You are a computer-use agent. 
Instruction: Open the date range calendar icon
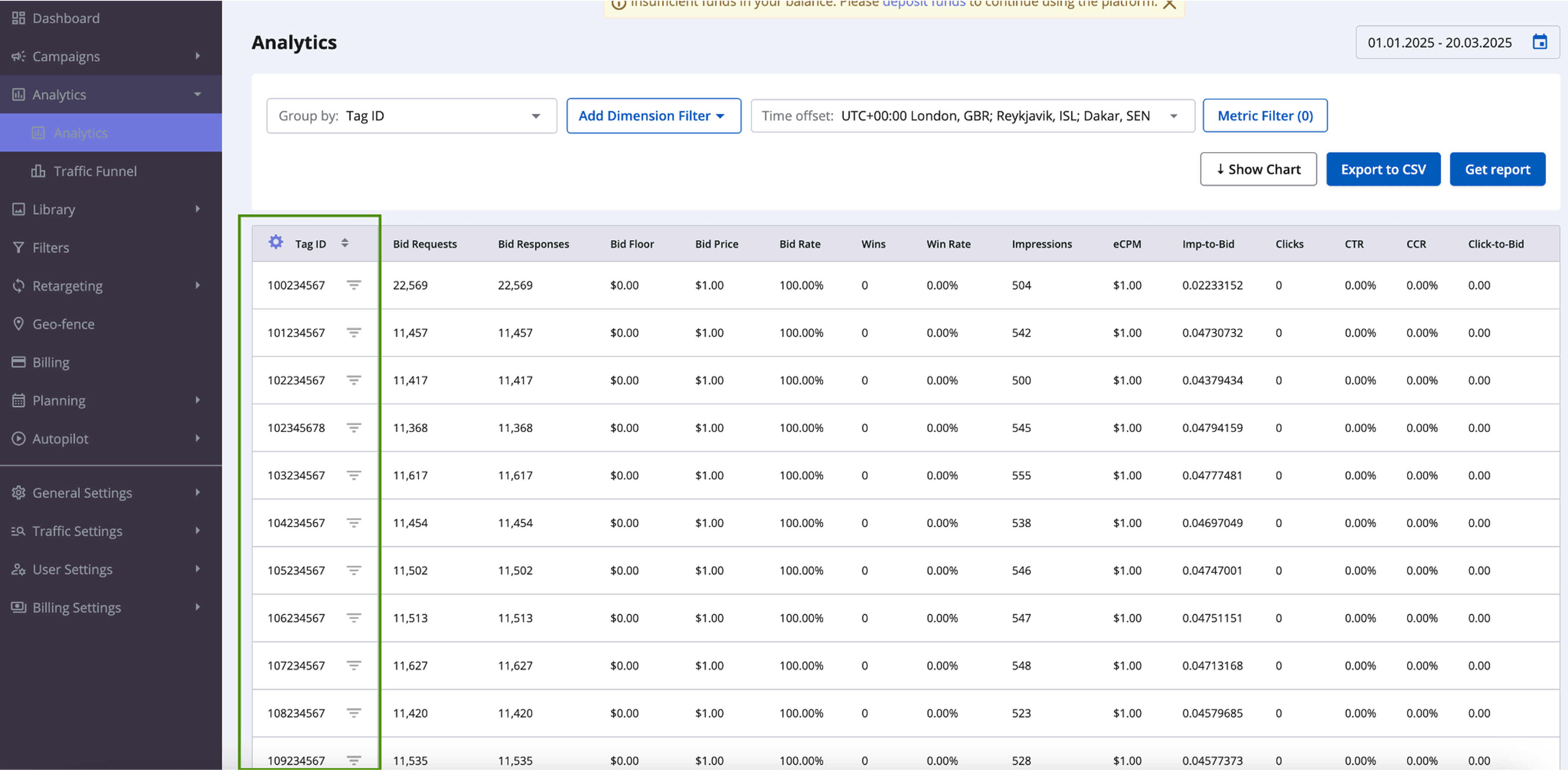1539,42
